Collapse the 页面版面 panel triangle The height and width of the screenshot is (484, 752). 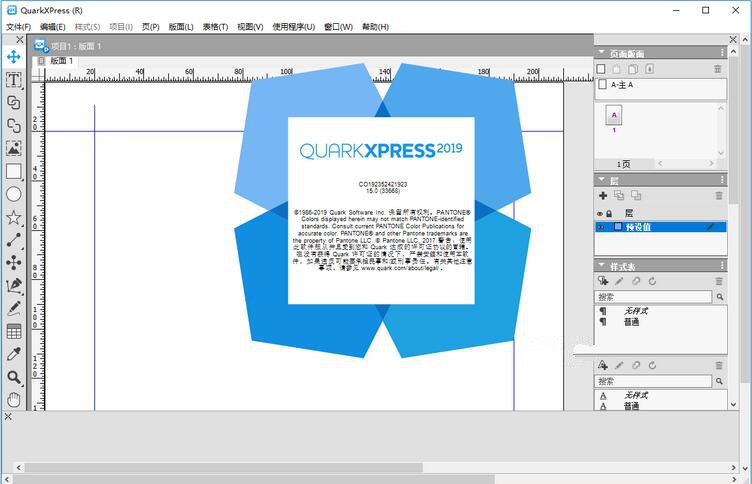tap(601, 53)
